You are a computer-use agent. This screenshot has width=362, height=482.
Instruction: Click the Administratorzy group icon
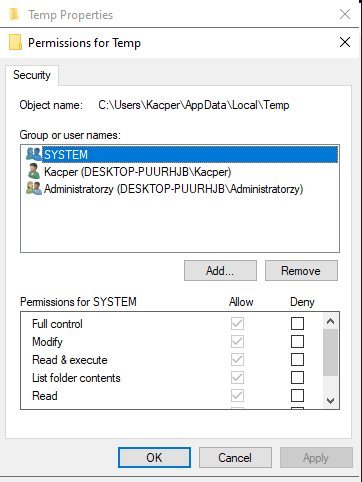[x=34, y=188]
